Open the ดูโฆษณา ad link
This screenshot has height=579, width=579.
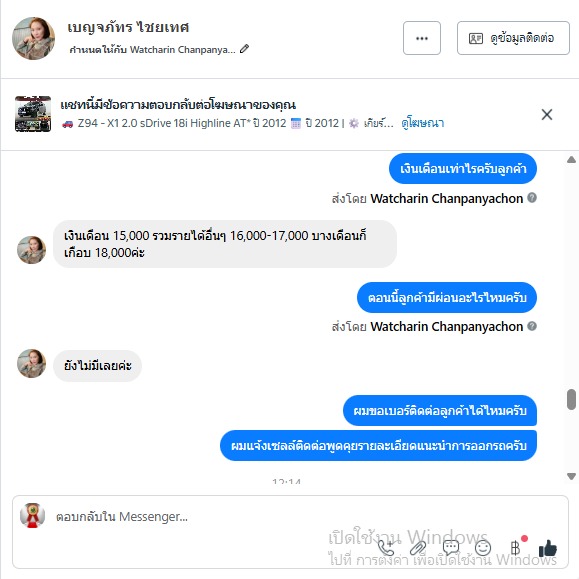coord(423,123)
